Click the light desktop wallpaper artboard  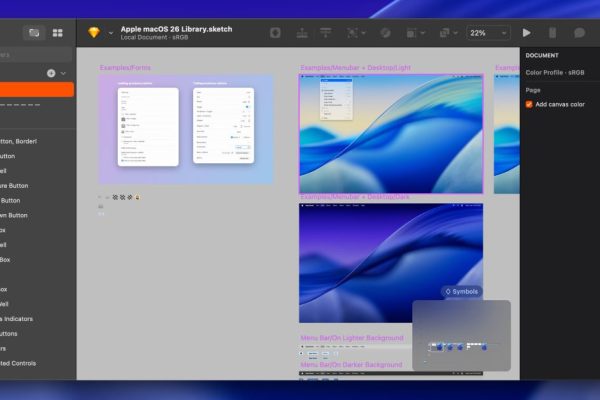point(391,134)
